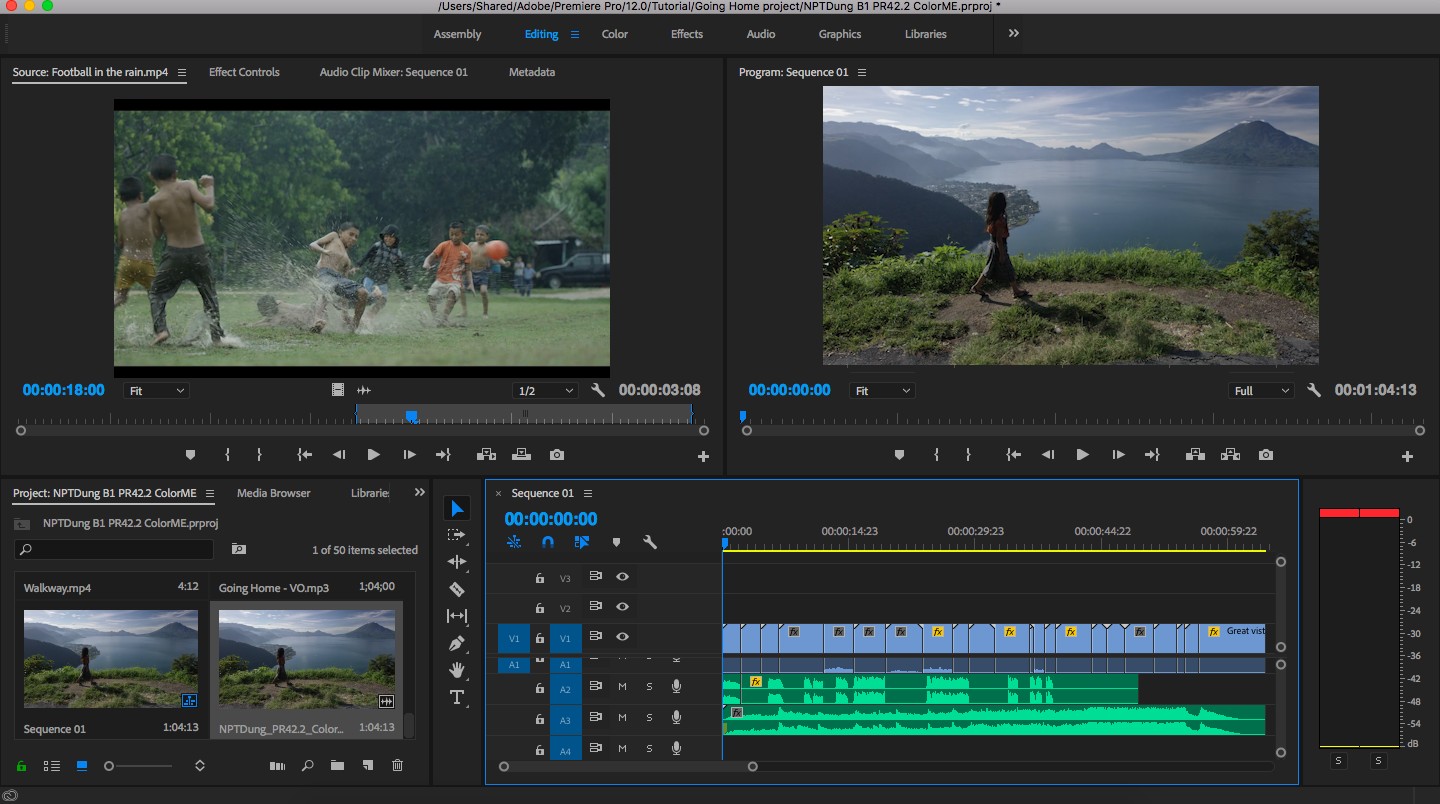The image size is (1440, 804).
Task: Add marker in Source monitor
Action: point(190,454)
